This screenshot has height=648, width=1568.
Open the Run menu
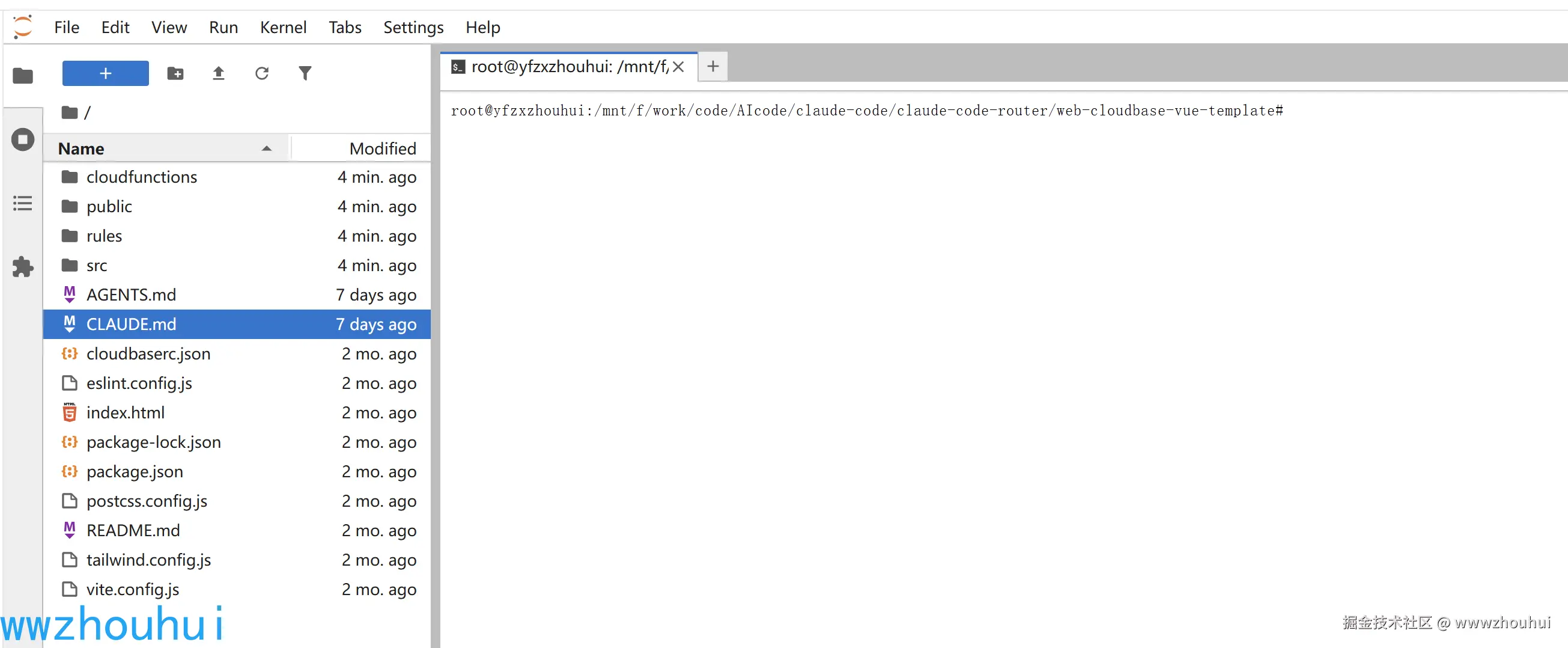[223, 28]
